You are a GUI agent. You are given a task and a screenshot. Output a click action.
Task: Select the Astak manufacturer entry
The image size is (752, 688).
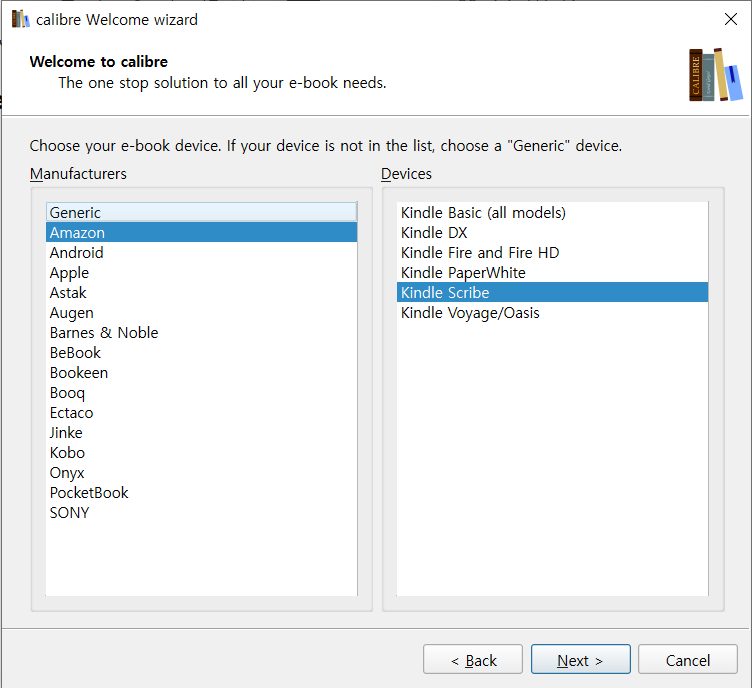(201, 292)
